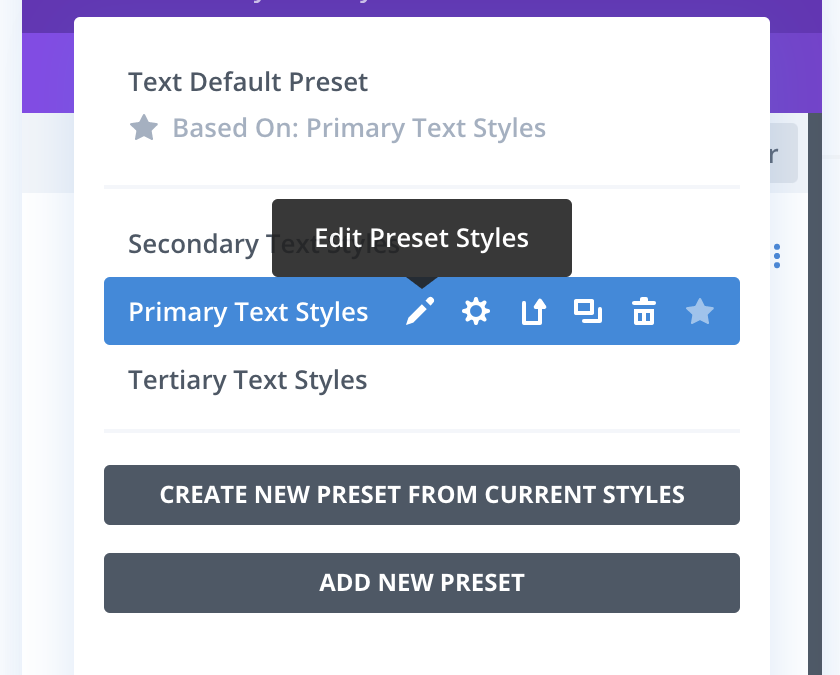Image resolution: width=840 pixels, height=675 pixels.
Task: Click the gray star beside Based On
Action: [x=144, y=128]
